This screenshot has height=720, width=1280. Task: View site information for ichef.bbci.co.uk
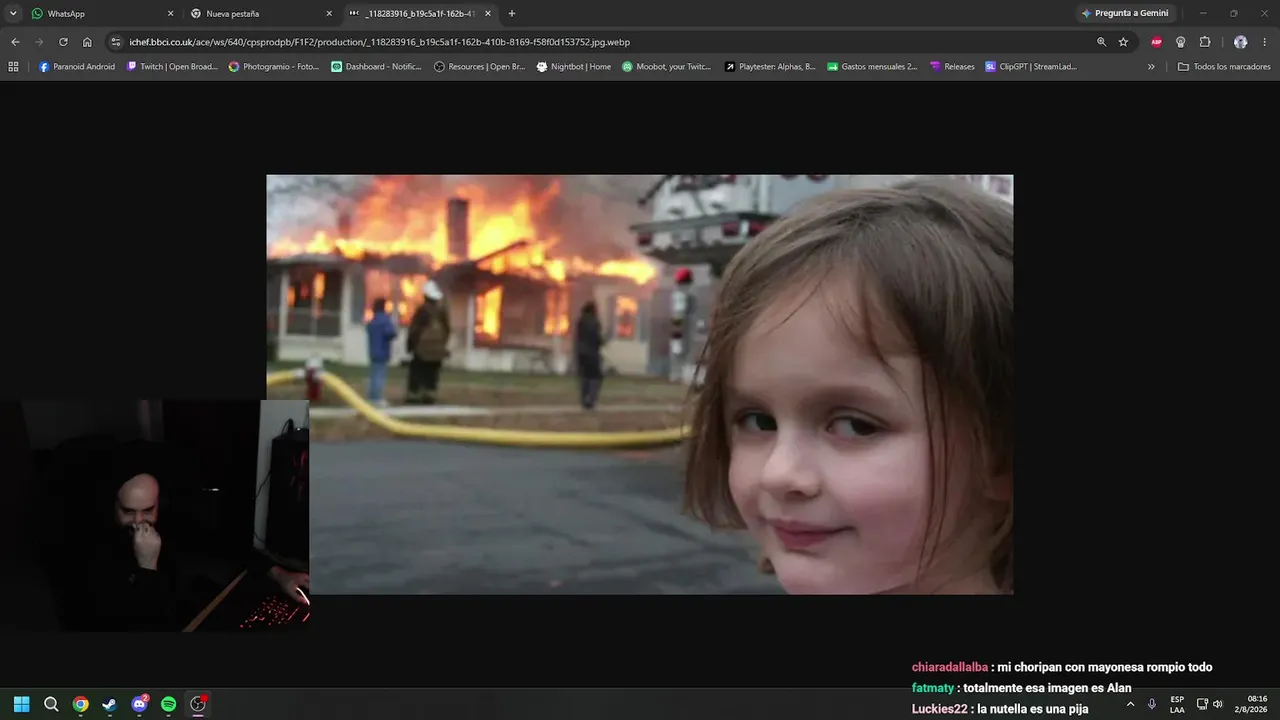click(x=116, y=42)
